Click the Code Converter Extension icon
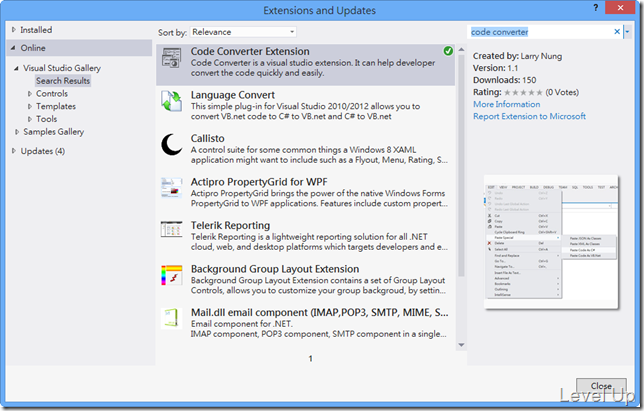Viewport: 644px width, 411px height. [x=171, y=58]
